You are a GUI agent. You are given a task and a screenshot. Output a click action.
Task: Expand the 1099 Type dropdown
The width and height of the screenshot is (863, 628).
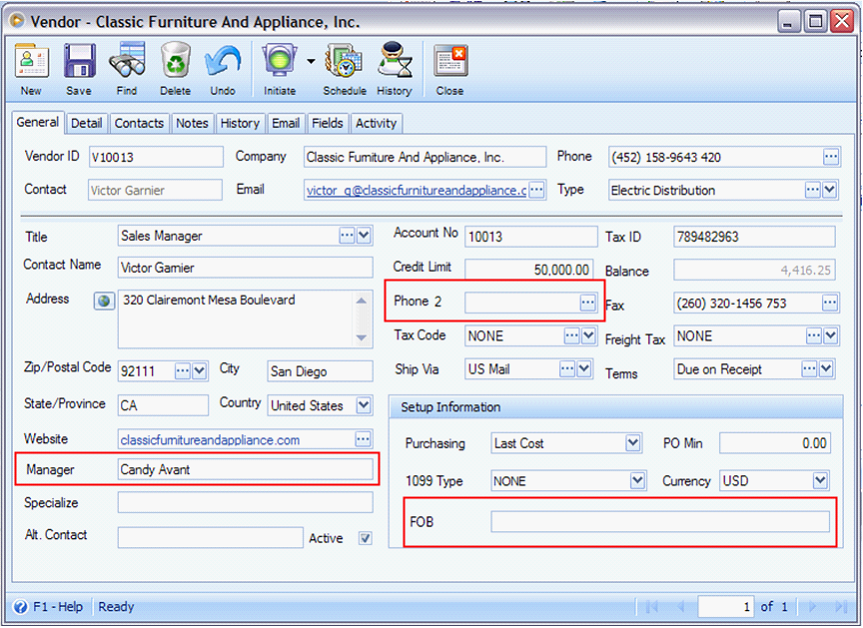(x=637, y=481)
